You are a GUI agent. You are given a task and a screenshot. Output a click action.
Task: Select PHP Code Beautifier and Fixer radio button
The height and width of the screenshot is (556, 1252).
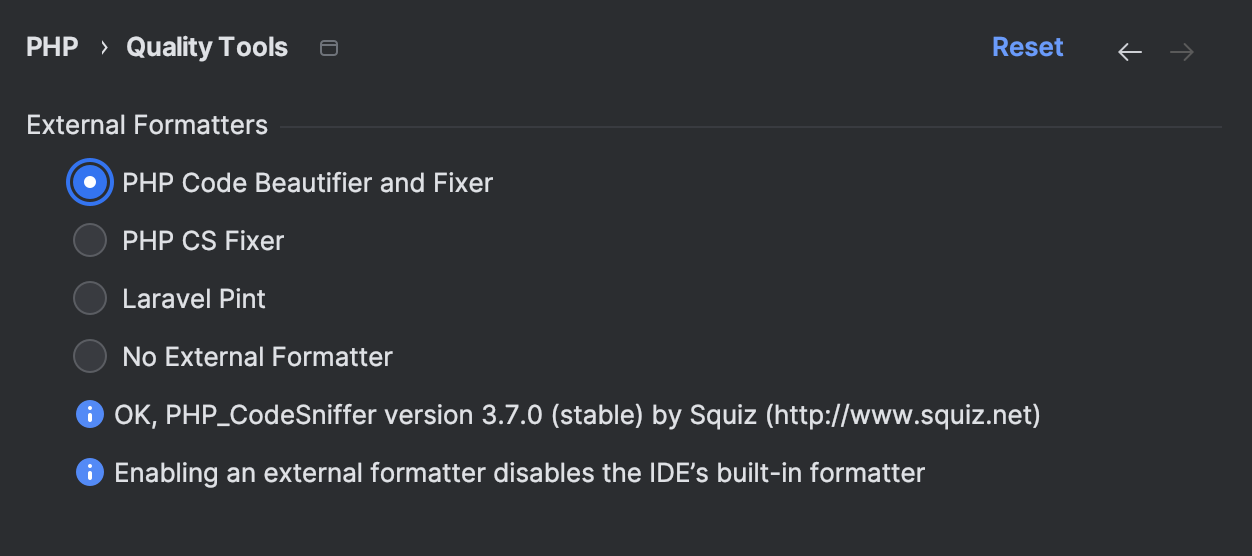pyautogui.click(x=90, y=183)
